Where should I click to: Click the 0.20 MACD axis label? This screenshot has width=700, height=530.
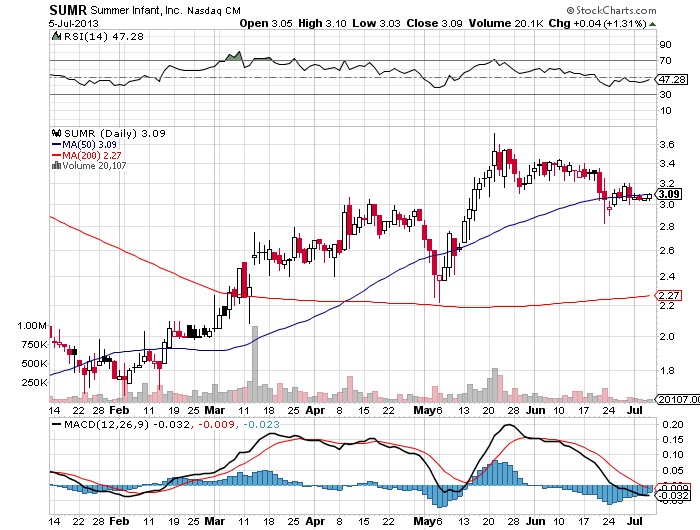click(673, 424)
